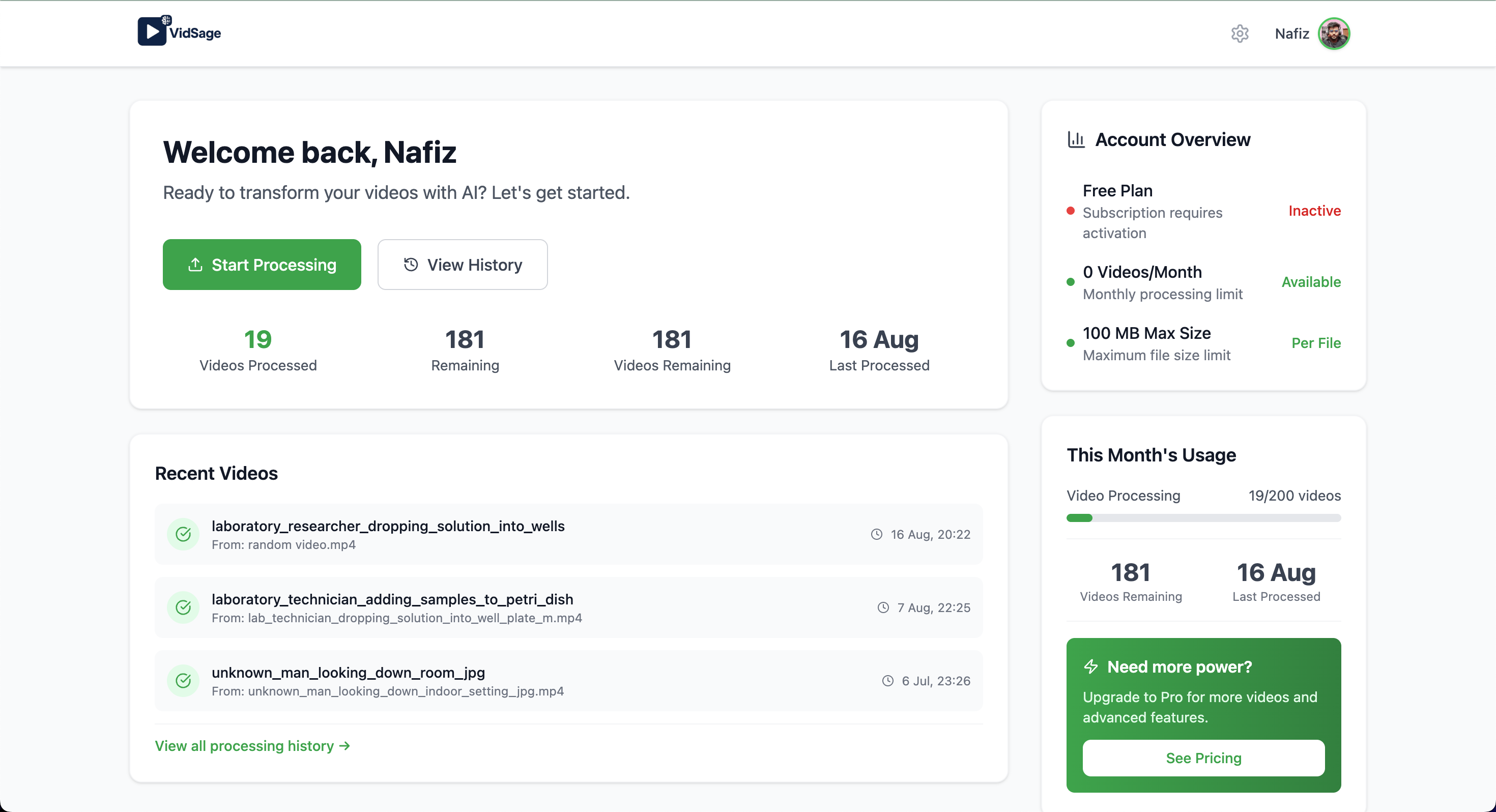Screen dimensions: 1496x812
Task: Click the arrow in View all processing history
Action: (344, 745)
